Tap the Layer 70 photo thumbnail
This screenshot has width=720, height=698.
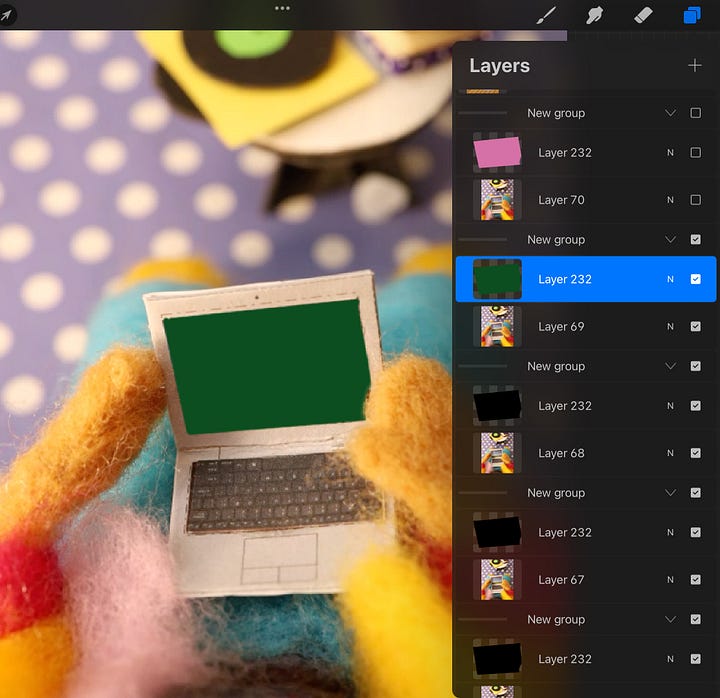[497, 200]
